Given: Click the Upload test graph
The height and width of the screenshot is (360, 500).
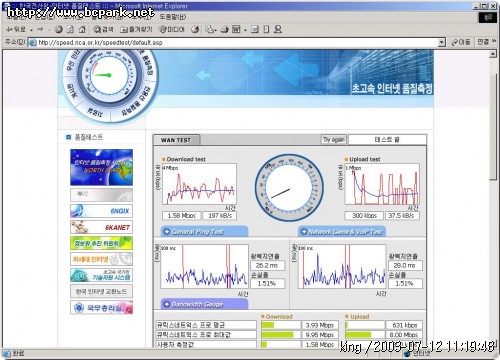Looking at the screenshot, I should coord(382,184).
